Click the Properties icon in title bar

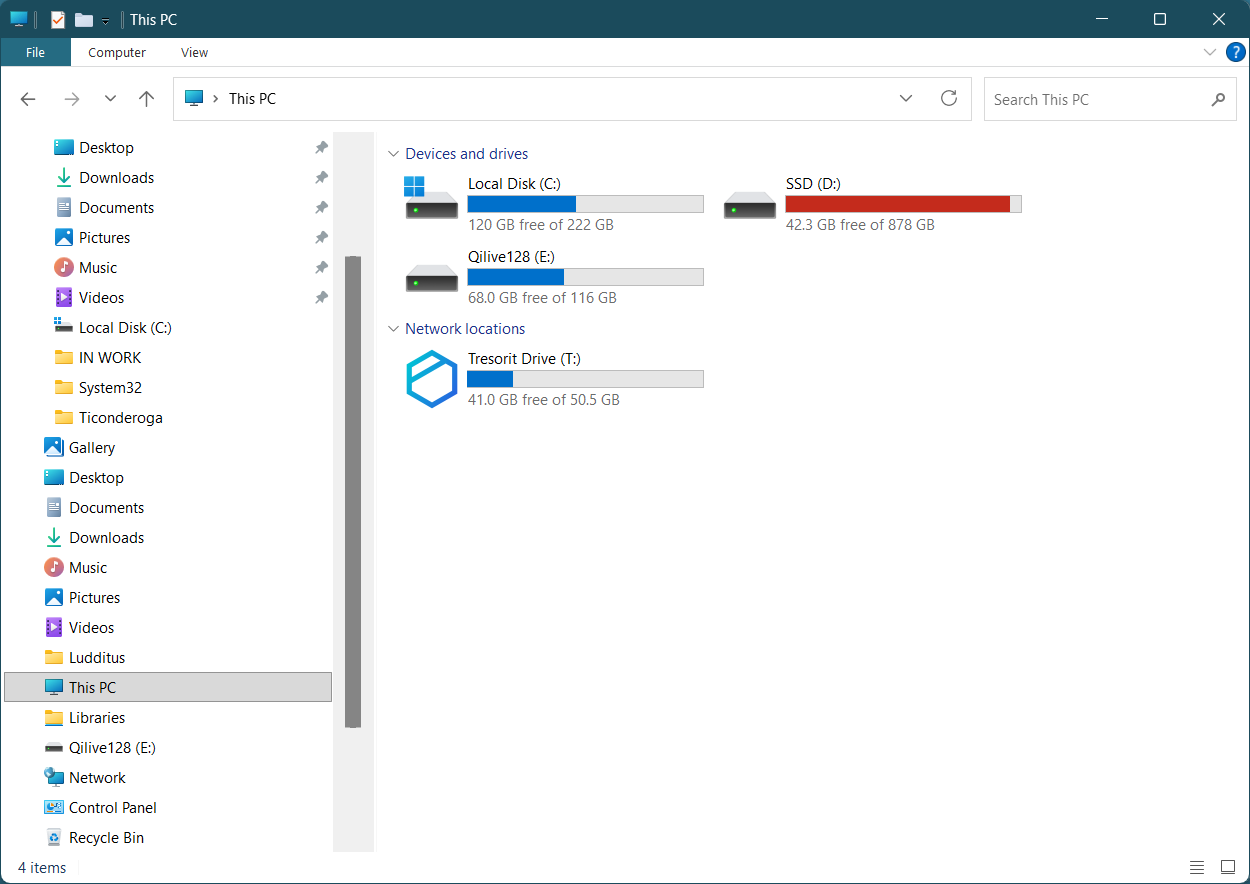[57, 19]
